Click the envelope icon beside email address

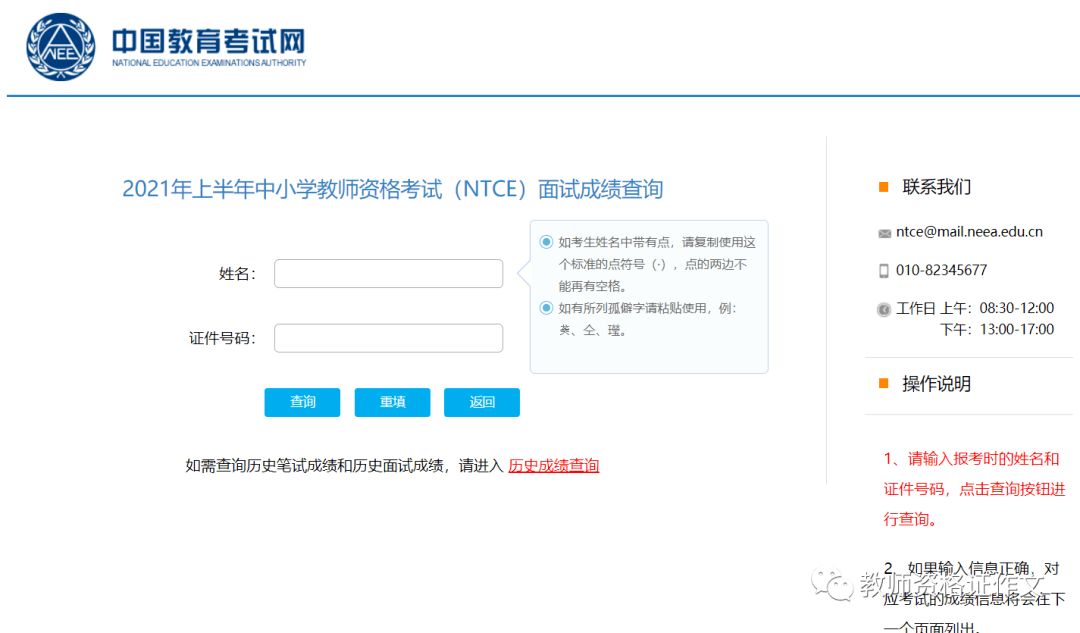tap(884, 234)
